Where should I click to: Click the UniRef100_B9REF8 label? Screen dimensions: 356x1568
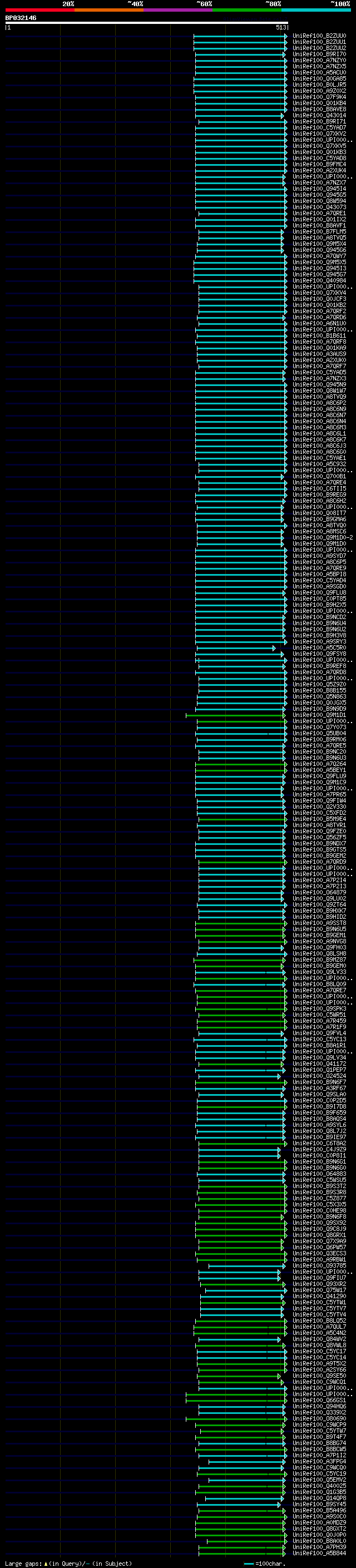click(x=319, y=666)
